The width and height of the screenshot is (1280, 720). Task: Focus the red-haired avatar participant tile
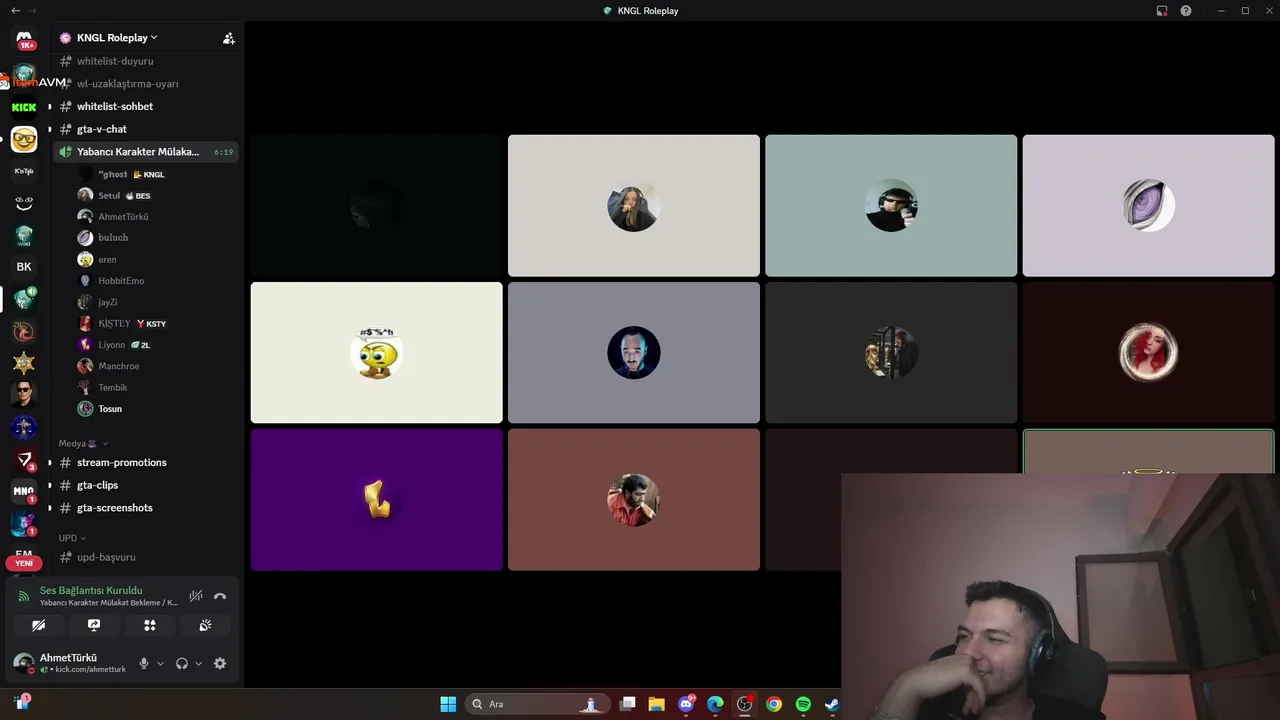(x=1148, y=352)
